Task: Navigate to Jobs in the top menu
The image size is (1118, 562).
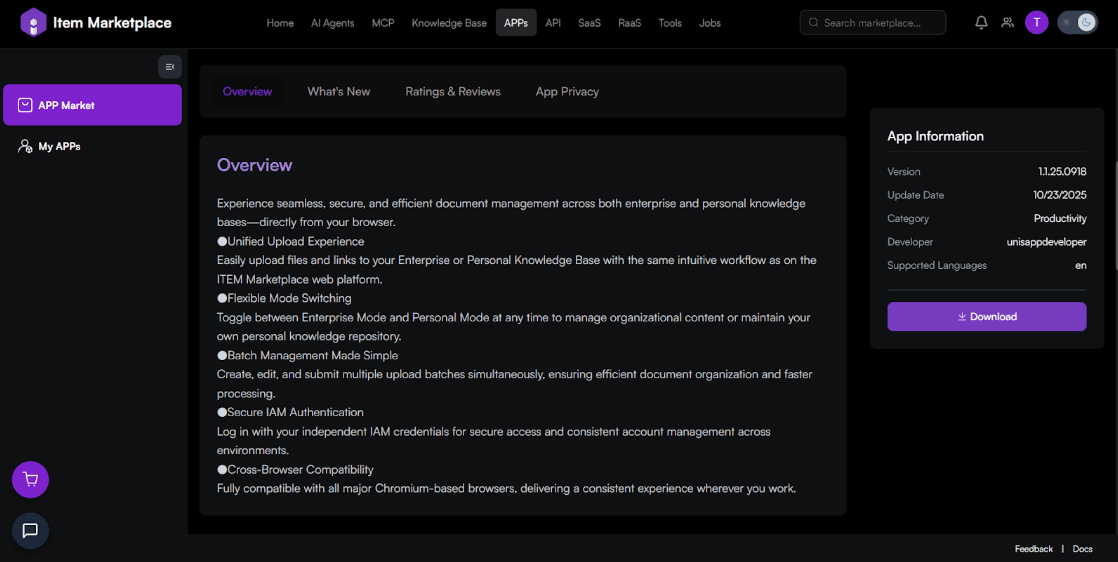Action: pos(709,23)
